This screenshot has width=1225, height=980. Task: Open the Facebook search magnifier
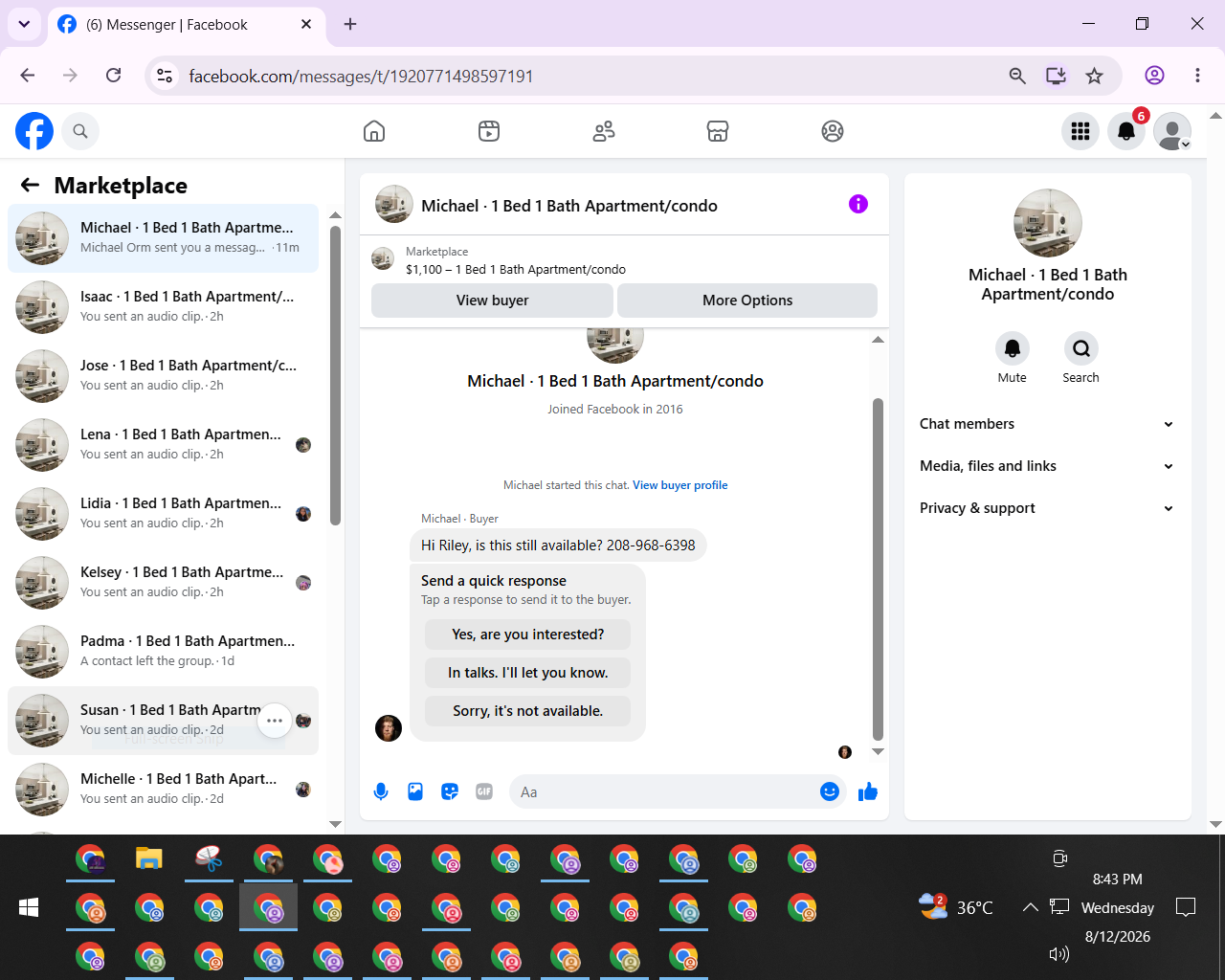[x=80, y=131]
